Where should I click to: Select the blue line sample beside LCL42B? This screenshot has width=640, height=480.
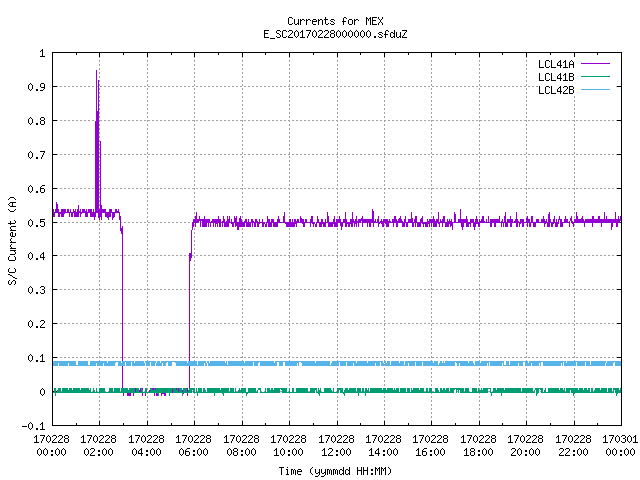[595, 89]
